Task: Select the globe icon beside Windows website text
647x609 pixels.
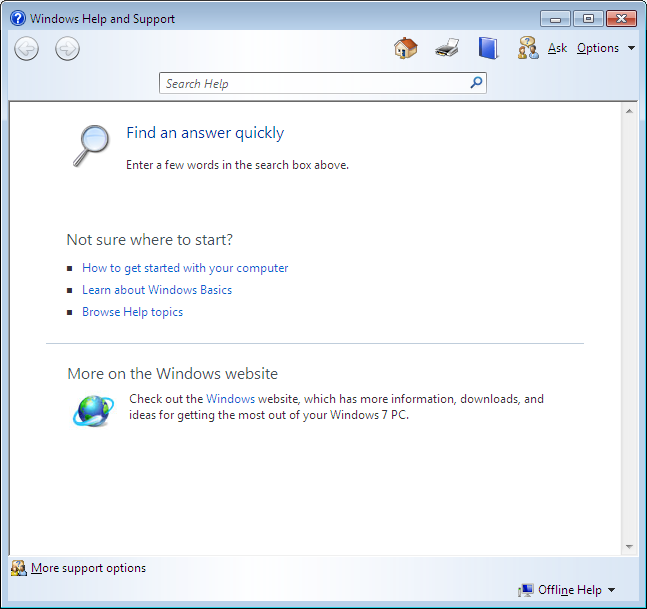Action: (x=93, y=411)
